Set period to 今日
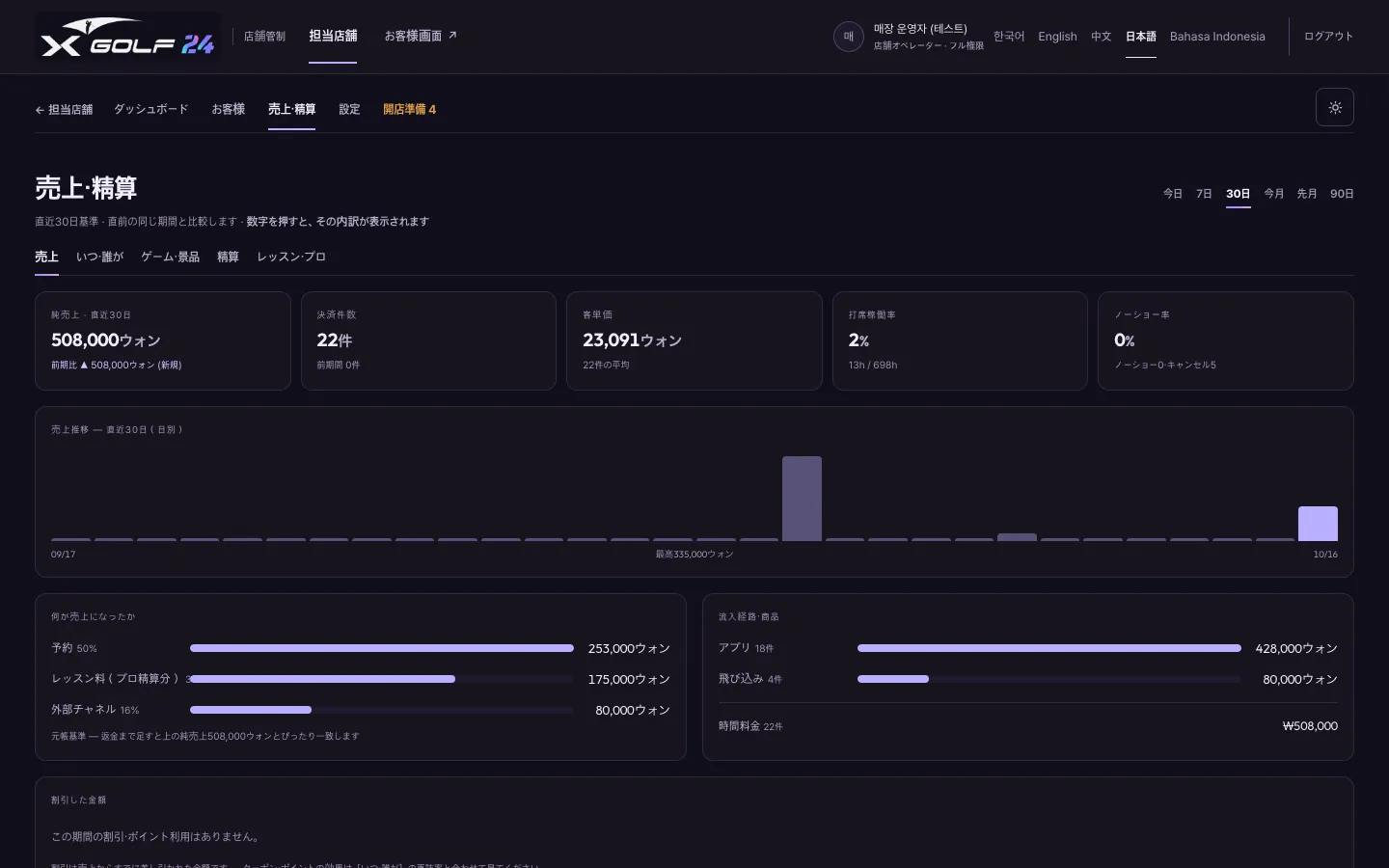 [x=1173, y=194]
